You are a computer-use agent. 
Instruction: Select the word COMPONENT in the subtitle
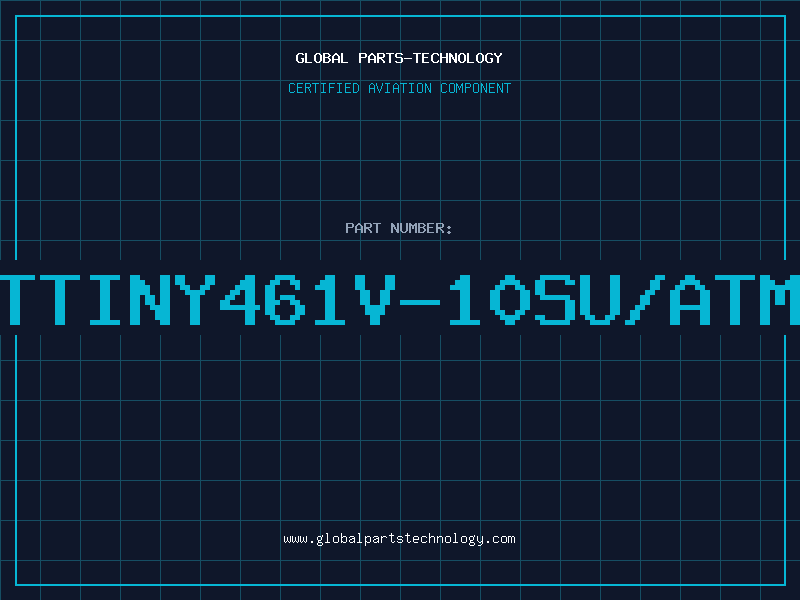476,88
